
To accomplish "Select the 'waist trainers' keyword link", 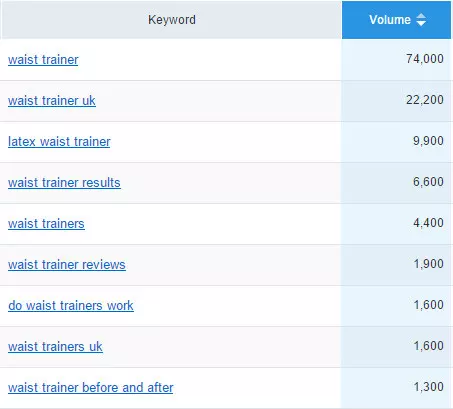I will coord(46,224).
